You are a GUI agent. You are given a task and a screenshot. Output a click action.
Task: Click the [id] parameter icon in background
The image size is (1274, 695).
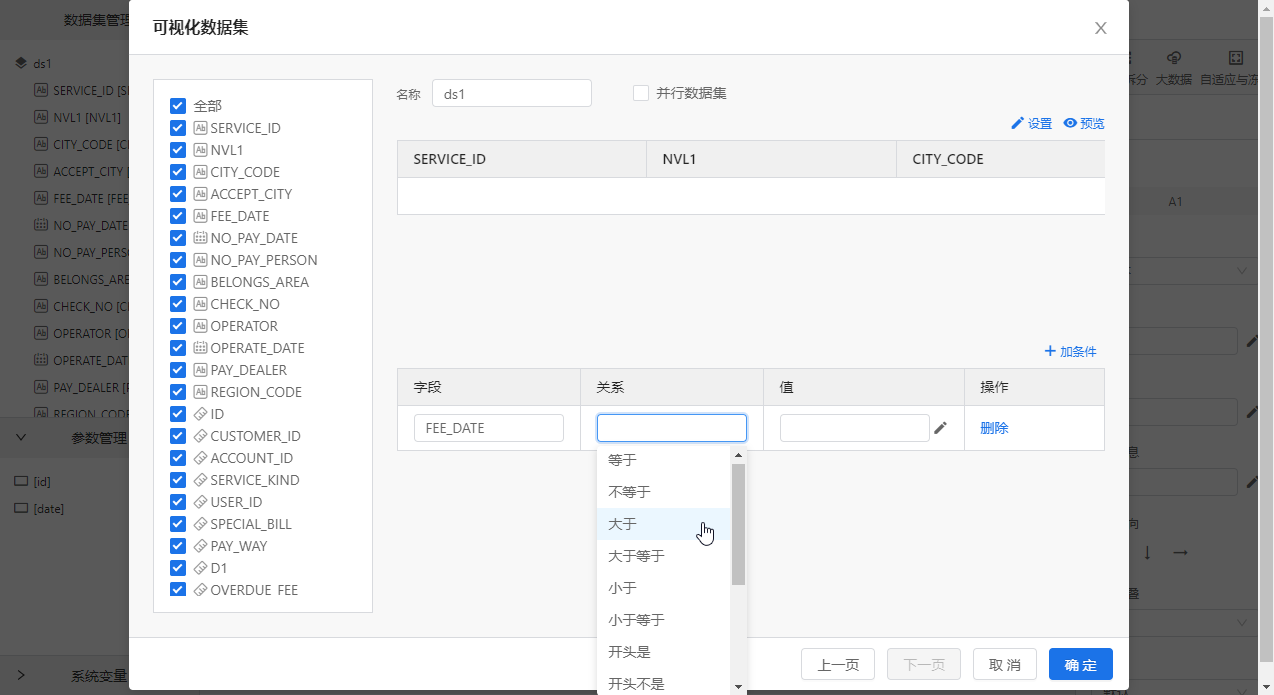pyautogui.click(x=21, y=481)
